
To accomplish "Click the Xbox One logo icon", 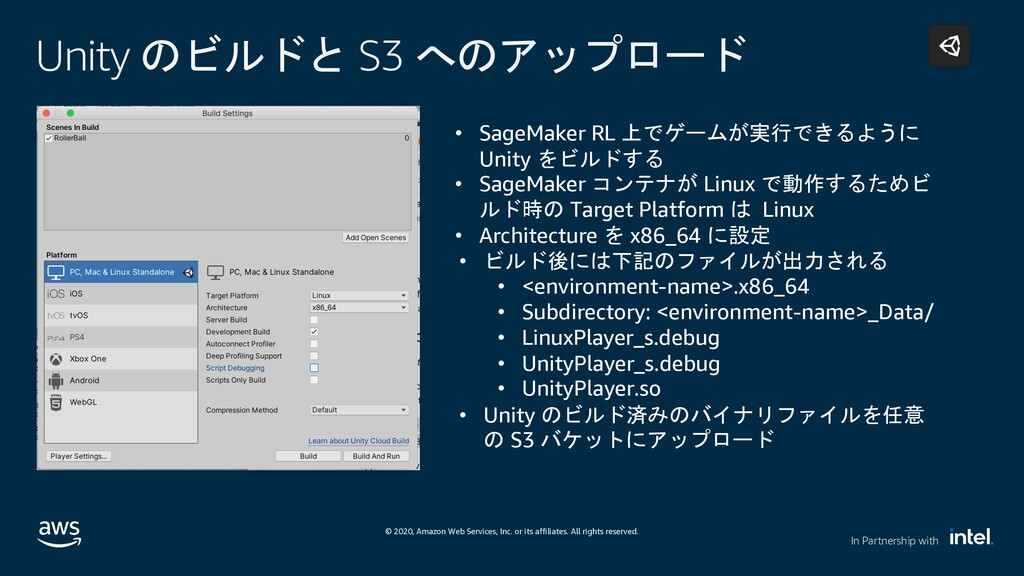I will point(56,359).
